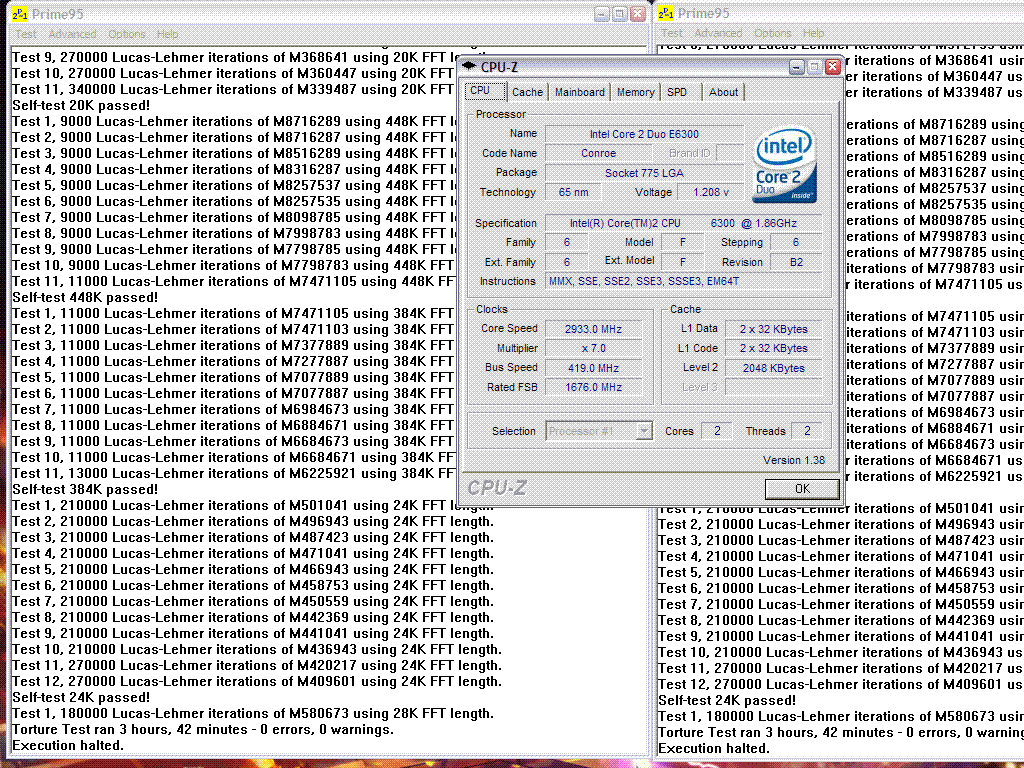This screenshot has height=768, width=1024.
Task: Click the Level 2 value "2048 KBytes"
Action: coord(773,368)
